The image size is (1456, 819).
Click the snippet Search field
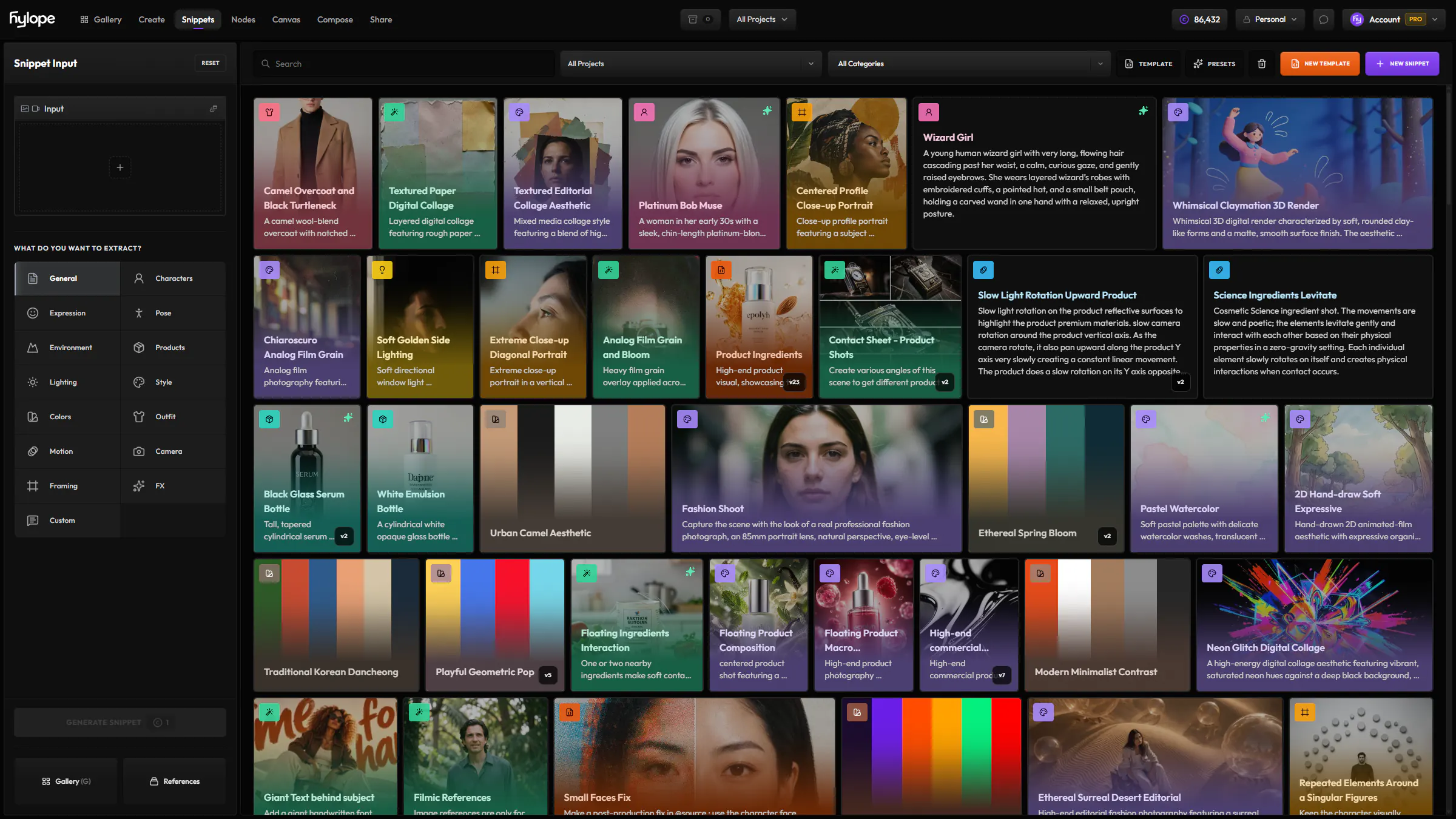[x=404, y=64]
